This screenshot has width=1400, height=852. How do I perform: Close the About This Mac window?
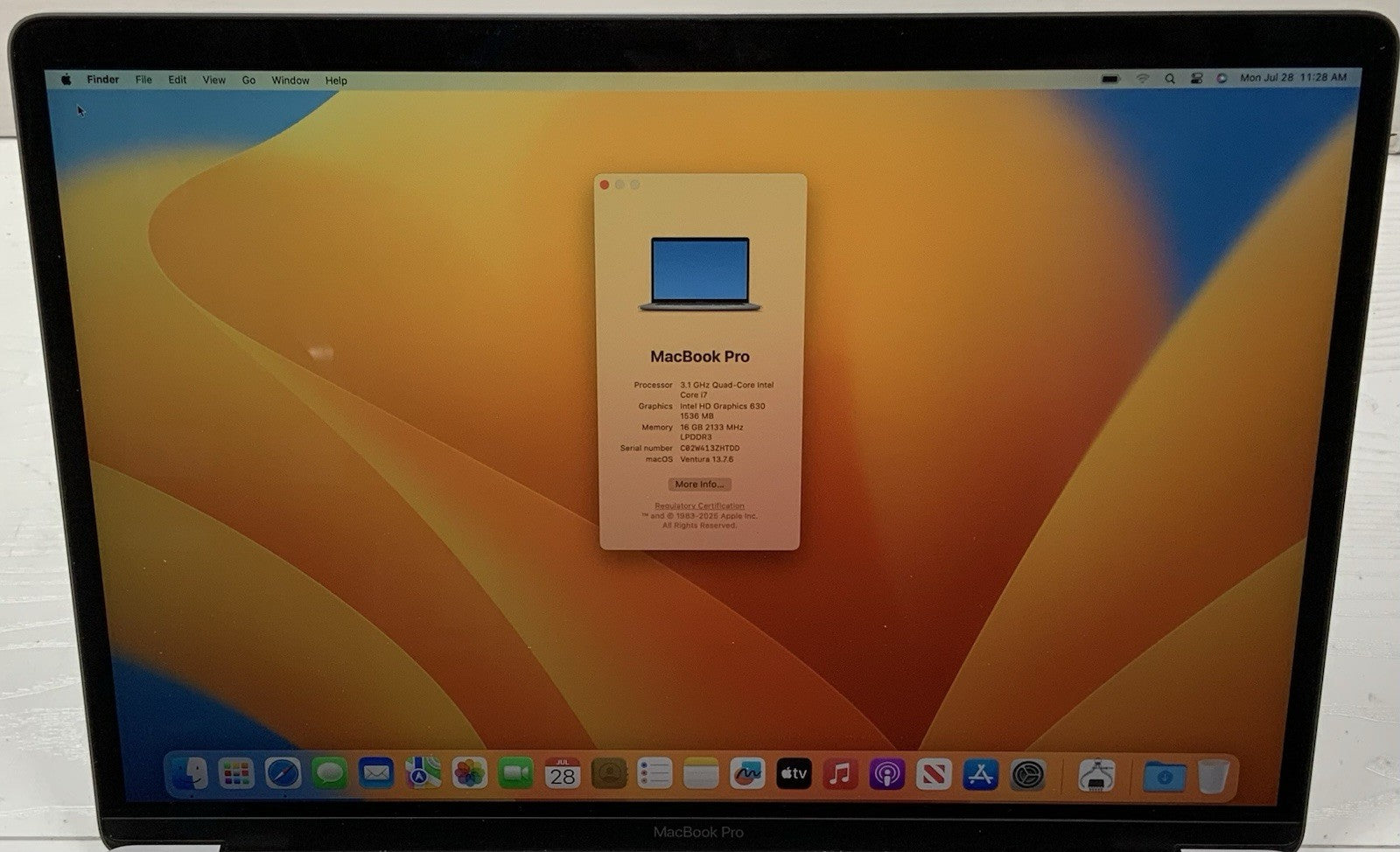(x=605, y=185)
